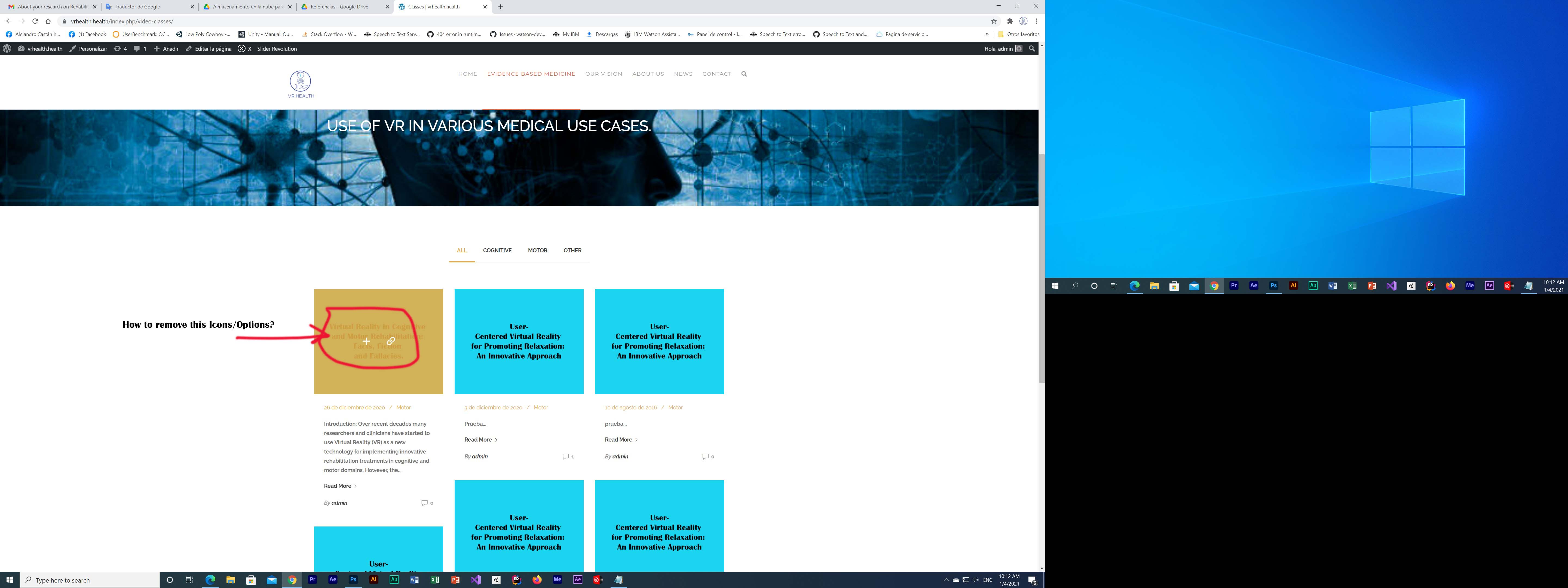Screen dimensions: 1568x588
Task: Open Slider Revolution from admin bar
Action: click(276, 49)
